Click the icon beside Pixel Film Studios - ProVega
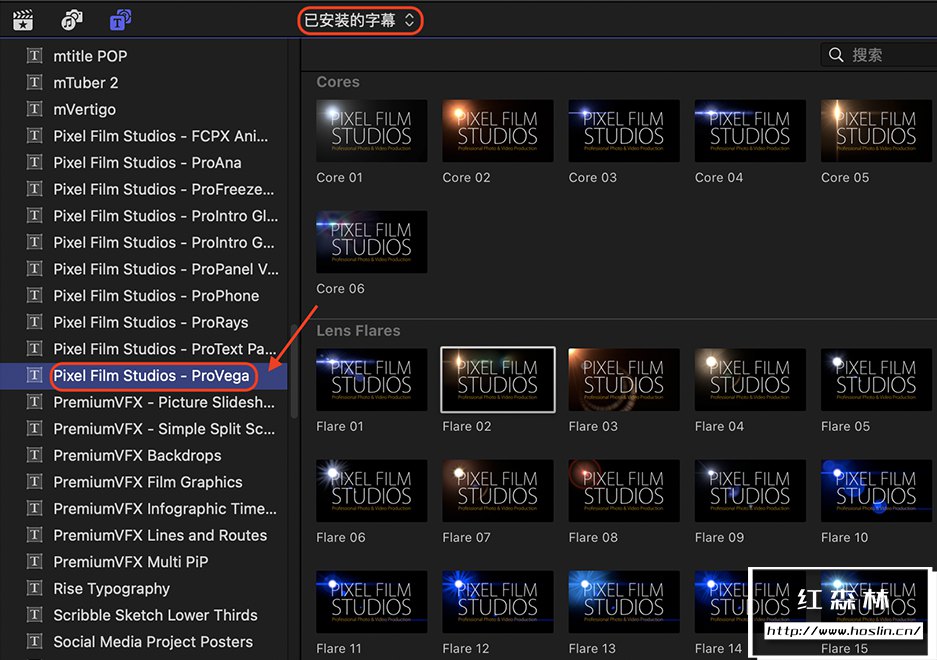Image resolution: width=937 pixels, height=660 pixels. 35,375
